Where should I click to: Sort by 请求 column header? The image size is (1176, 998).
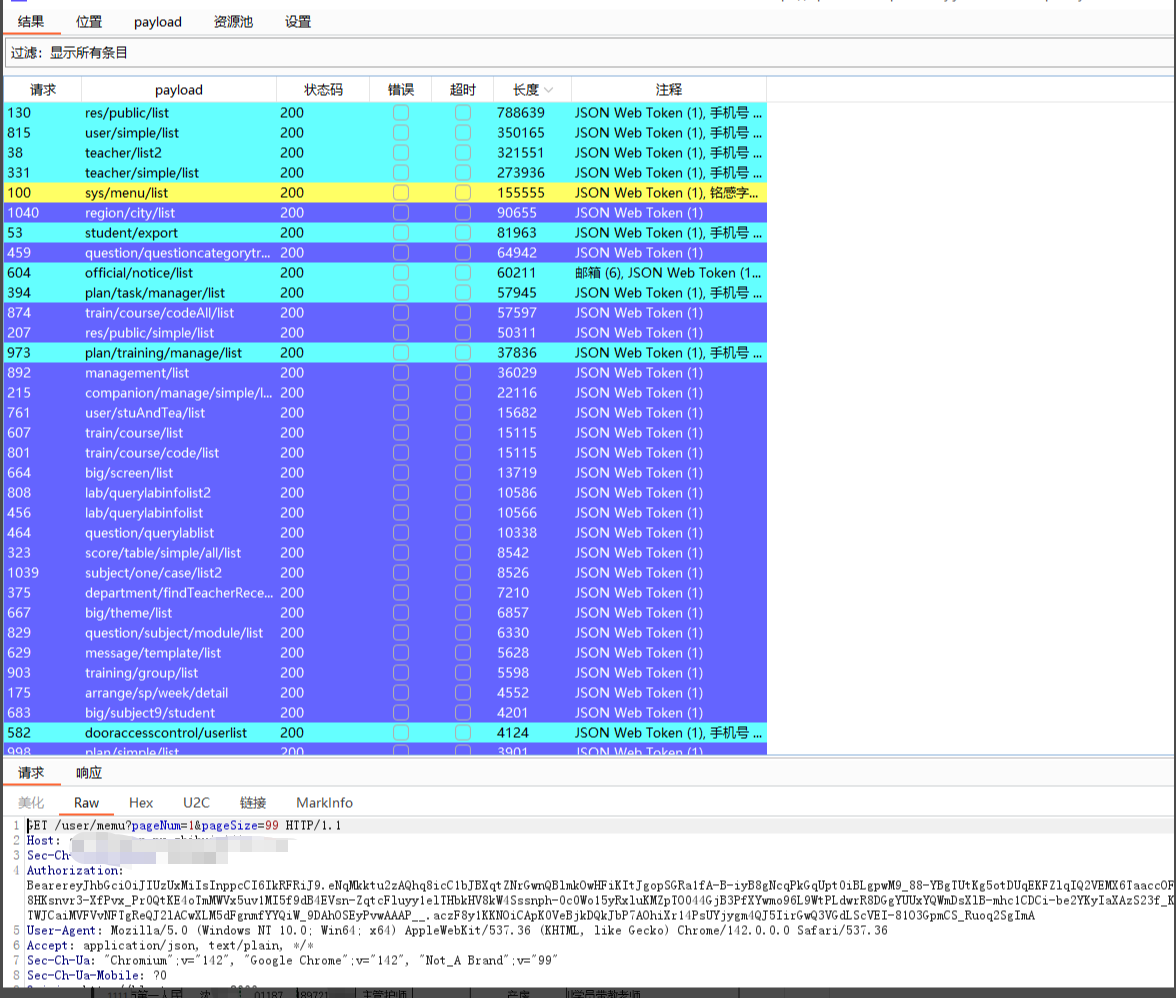[43, 89]
